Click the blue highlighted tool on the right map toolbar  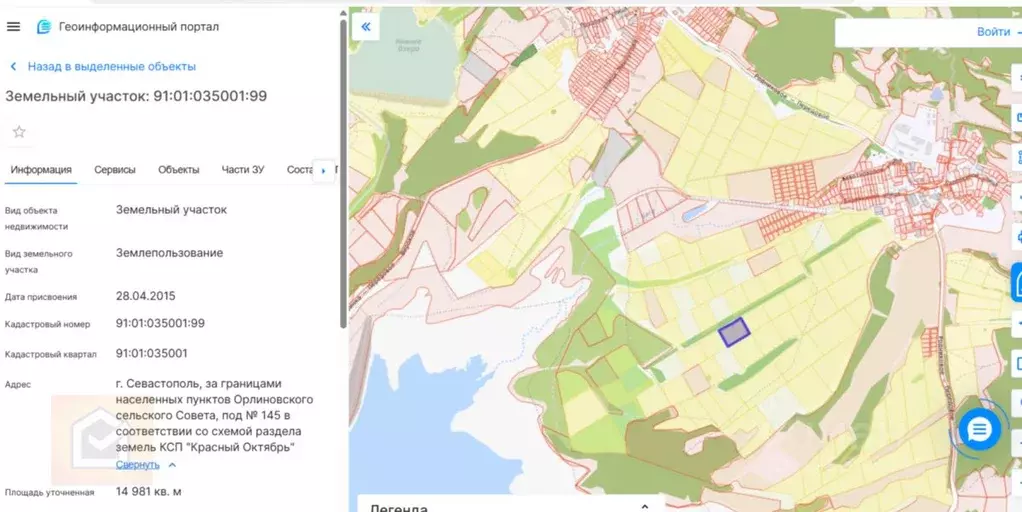click(x=1016, y=283)
